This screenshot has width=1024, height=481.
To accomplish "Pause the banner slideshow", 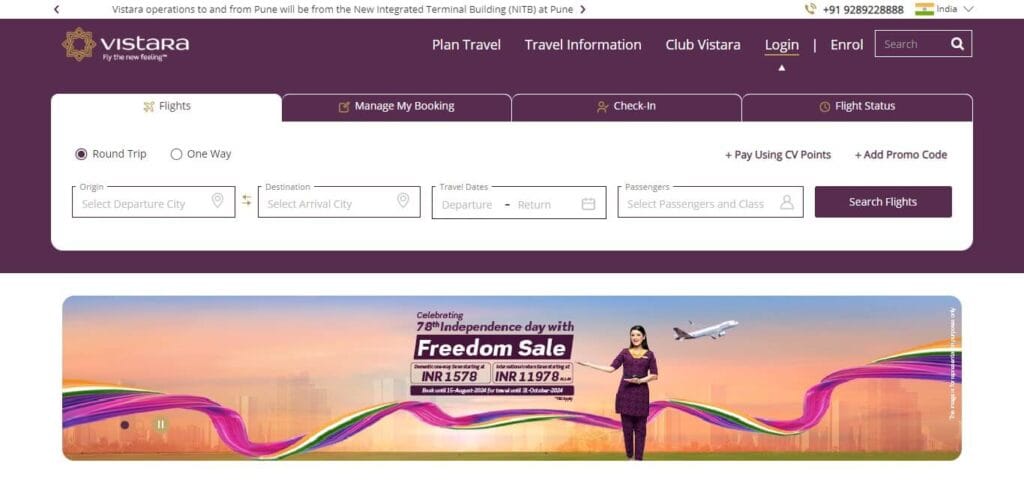I will pos(160,425).
